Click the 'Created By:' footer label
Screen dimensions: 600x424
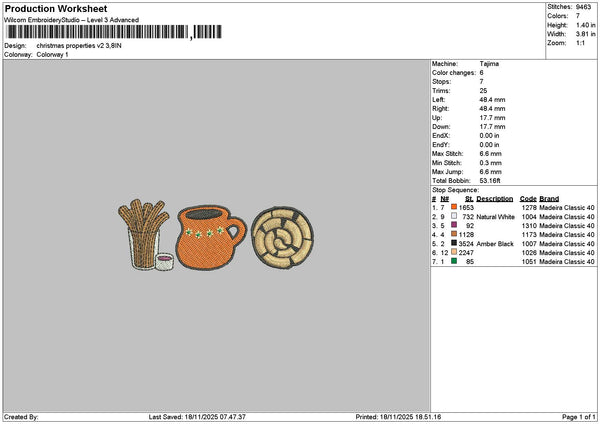coord(21,417)
